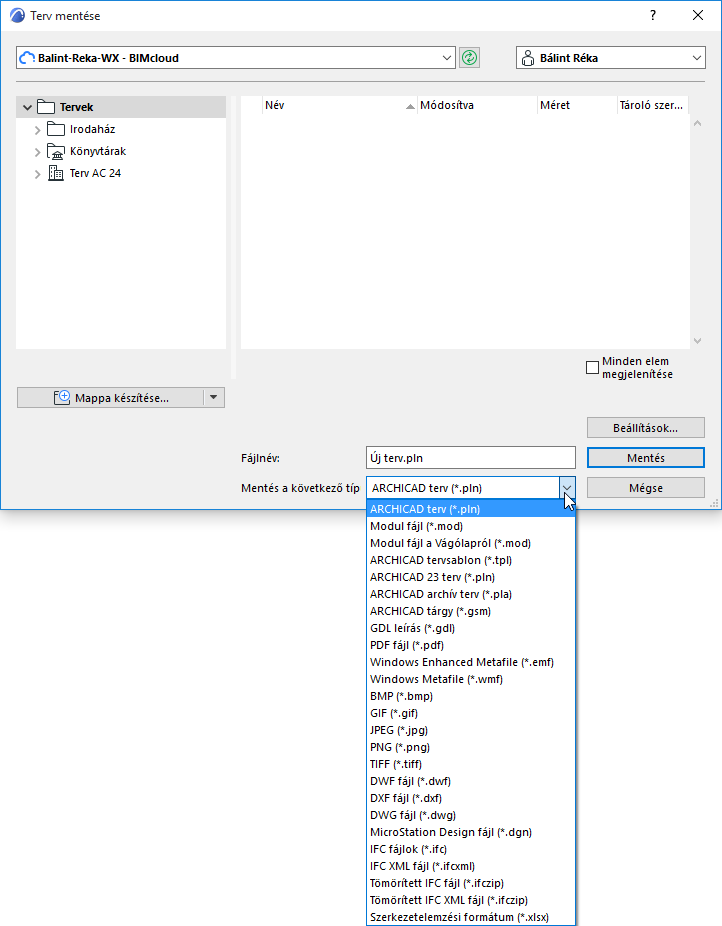
Task: Click the file list scroll up arrow
Action: [x=697, y=123]
